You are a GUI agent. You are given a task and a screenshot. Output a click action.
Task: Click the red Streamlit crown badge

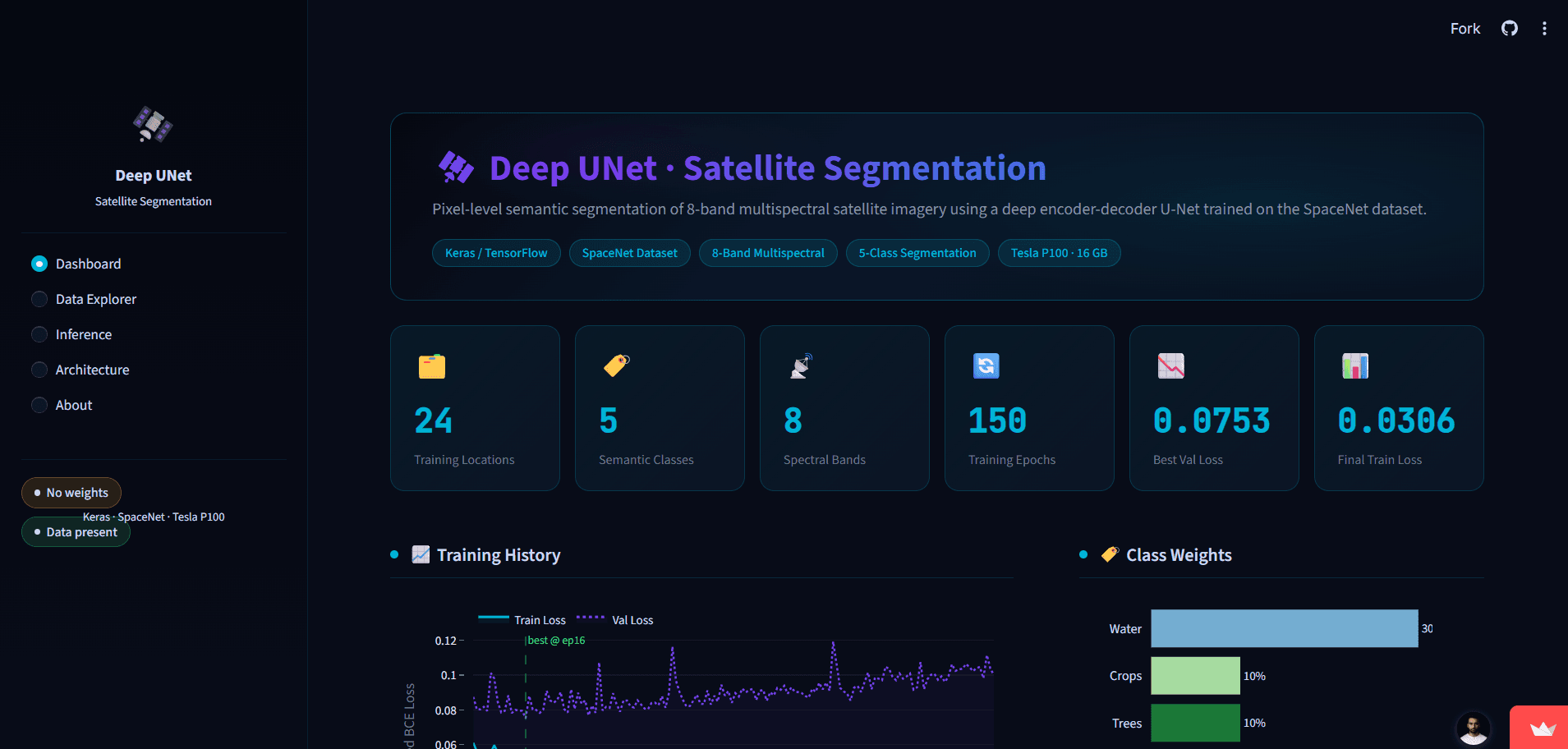tap(1540, 728)
